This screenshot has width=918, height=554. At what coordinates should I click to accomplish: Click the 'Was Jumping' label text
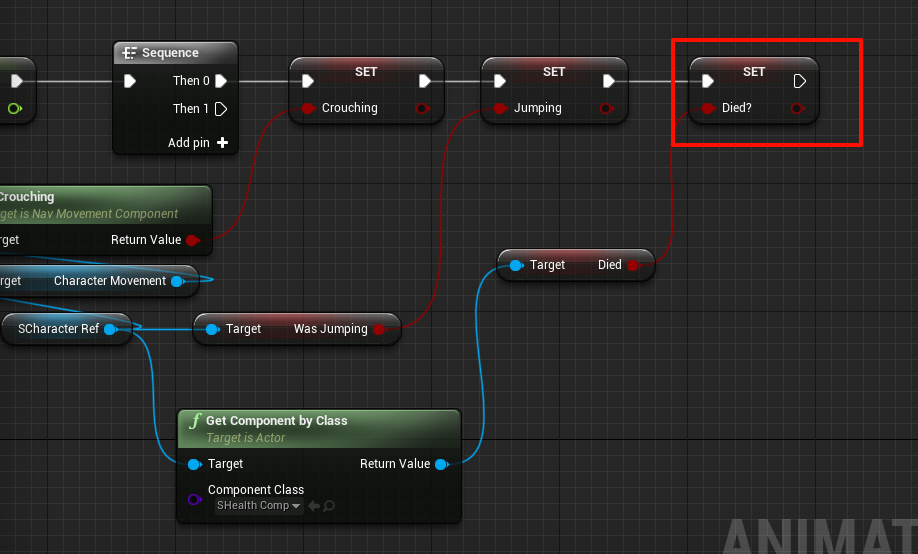pos(331,329)
